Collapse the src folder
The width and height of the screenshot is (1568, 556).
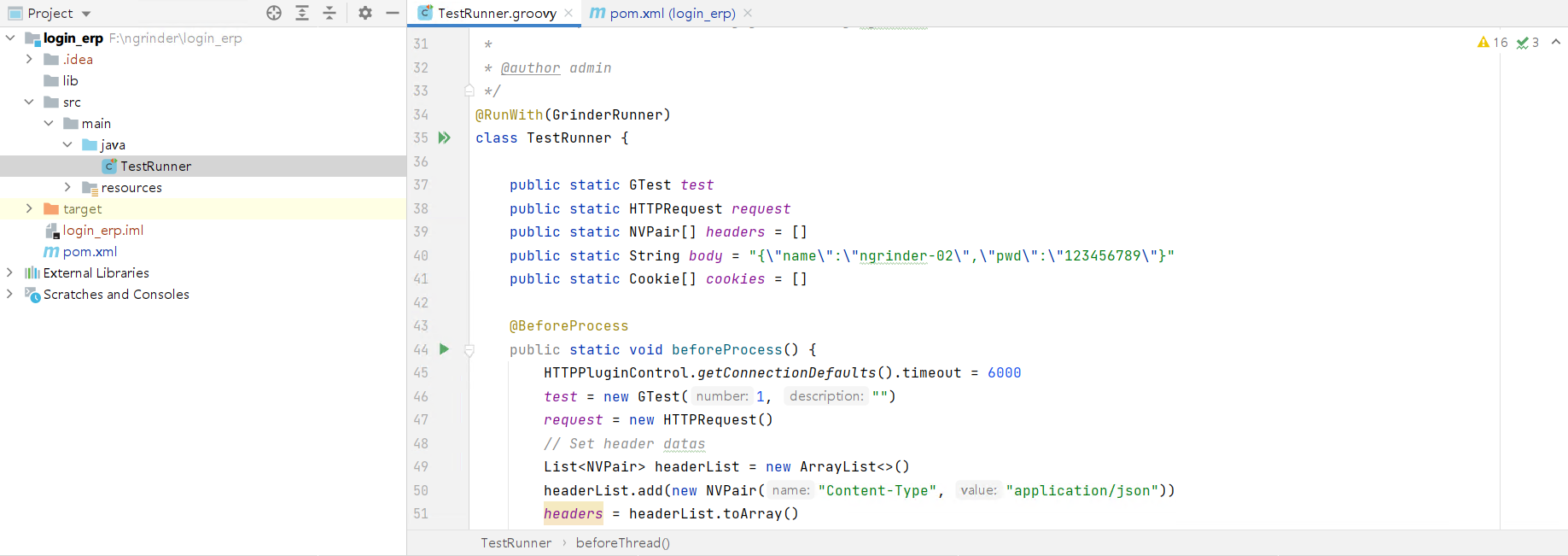click(29, 102)
